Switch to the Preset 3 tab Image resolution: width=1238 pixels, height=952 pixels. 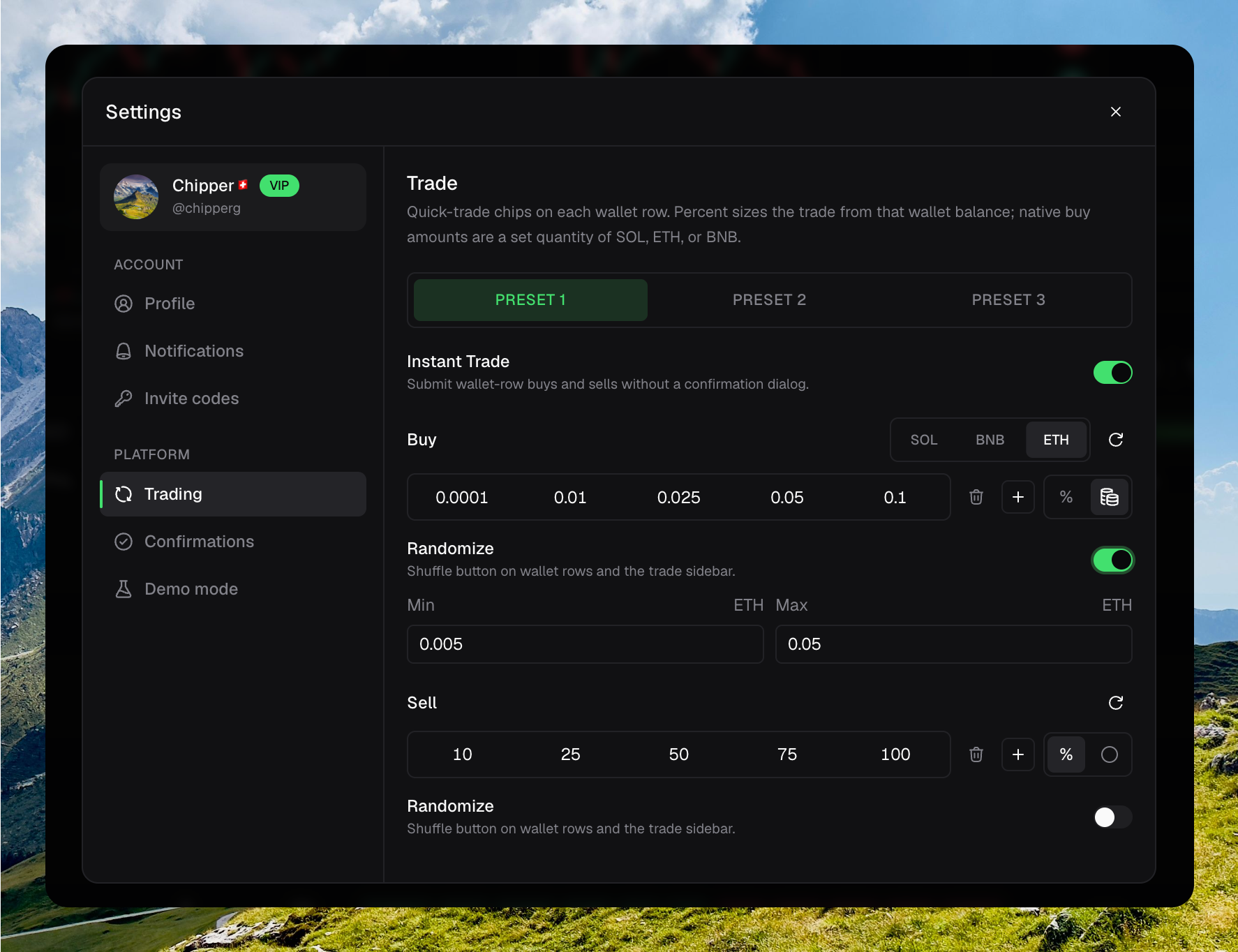(1008, 300)
